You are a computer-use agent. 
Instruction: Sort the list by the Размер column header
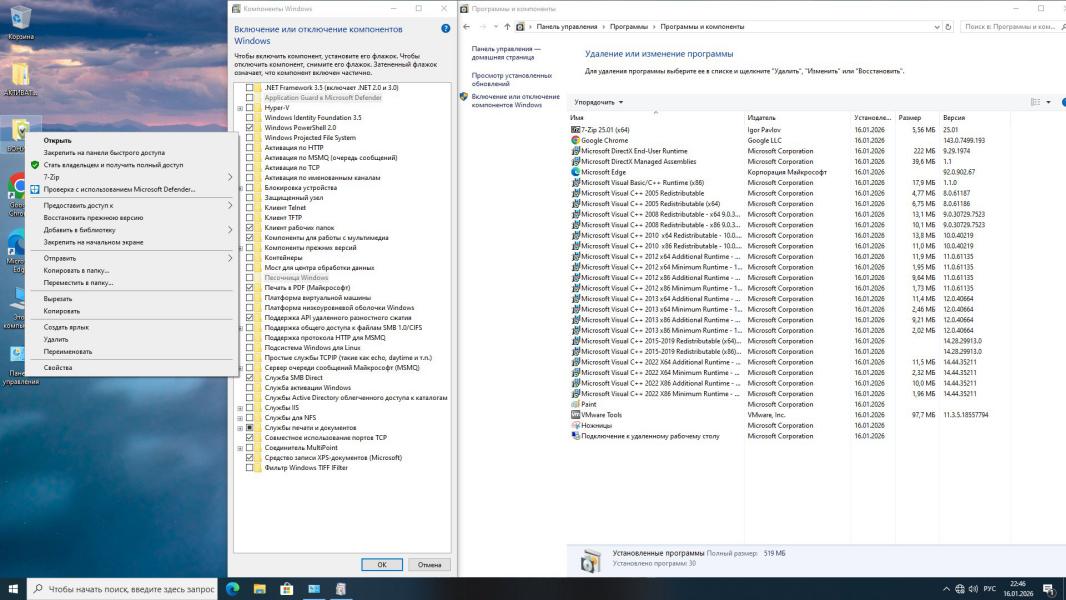tap(909, 117)
